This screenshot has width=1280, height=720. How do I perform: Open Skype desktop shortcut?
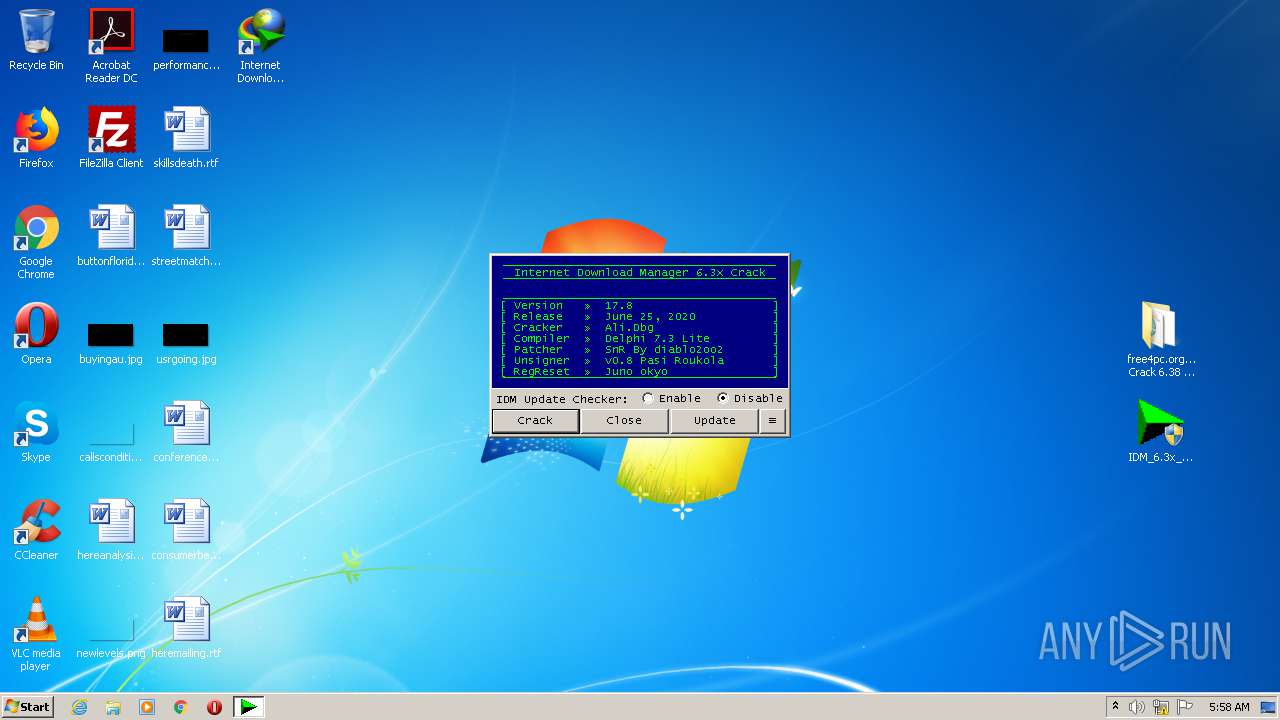point(36,433)
